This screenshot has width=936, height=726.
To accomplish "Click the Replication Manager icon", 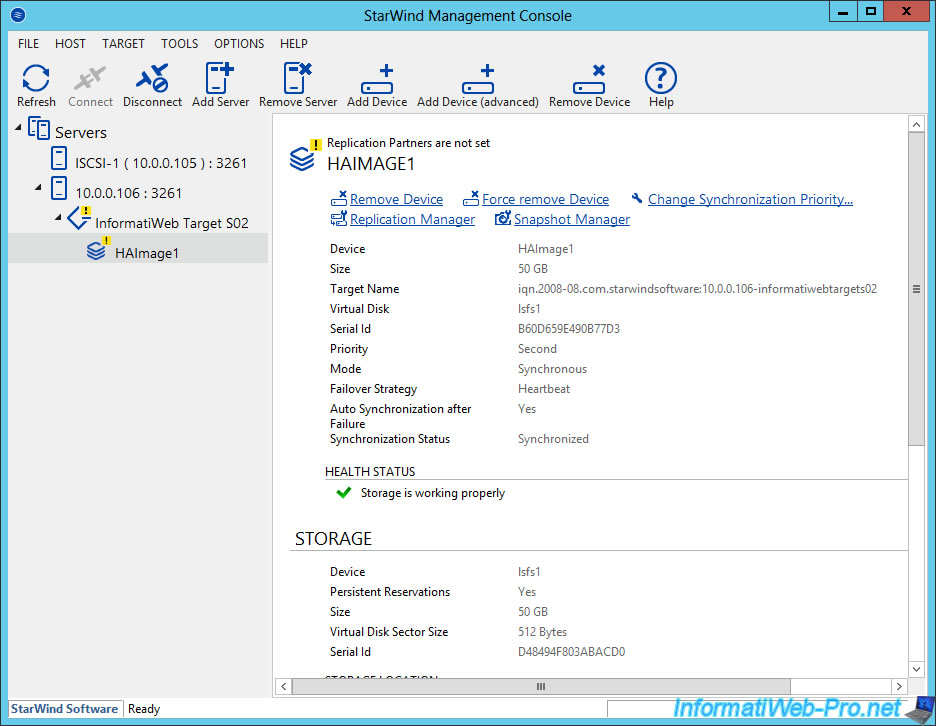I will (x=338, y=219).
